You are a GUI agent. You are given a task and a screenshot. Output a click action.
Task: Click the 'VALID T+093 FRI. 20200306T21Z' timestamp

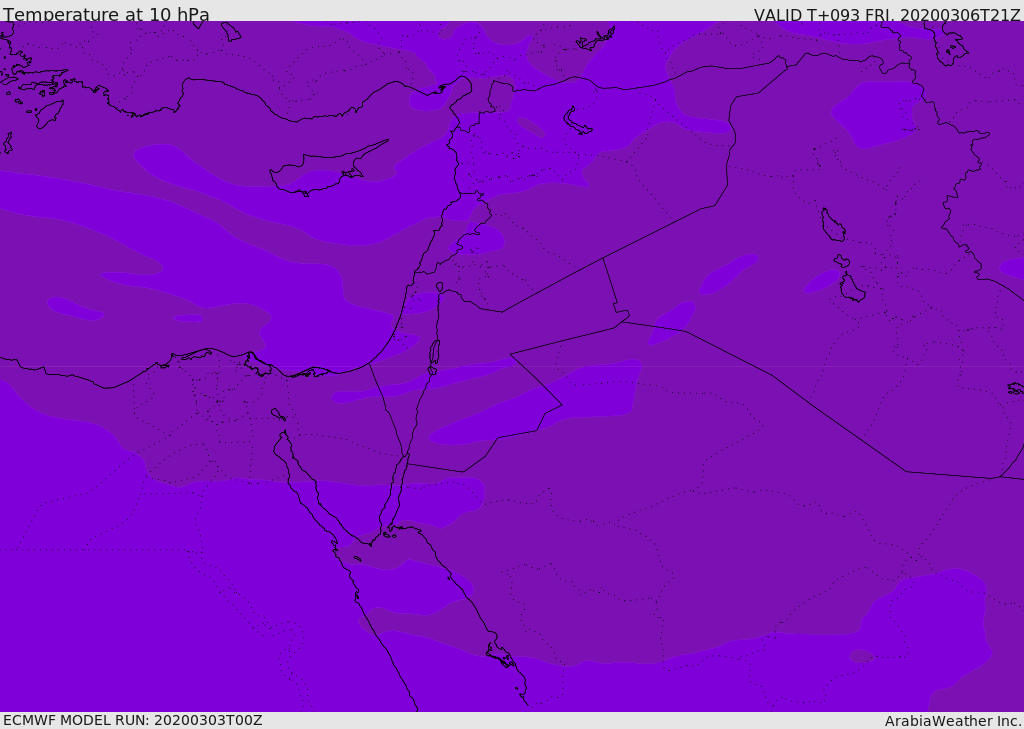point(887,15)
